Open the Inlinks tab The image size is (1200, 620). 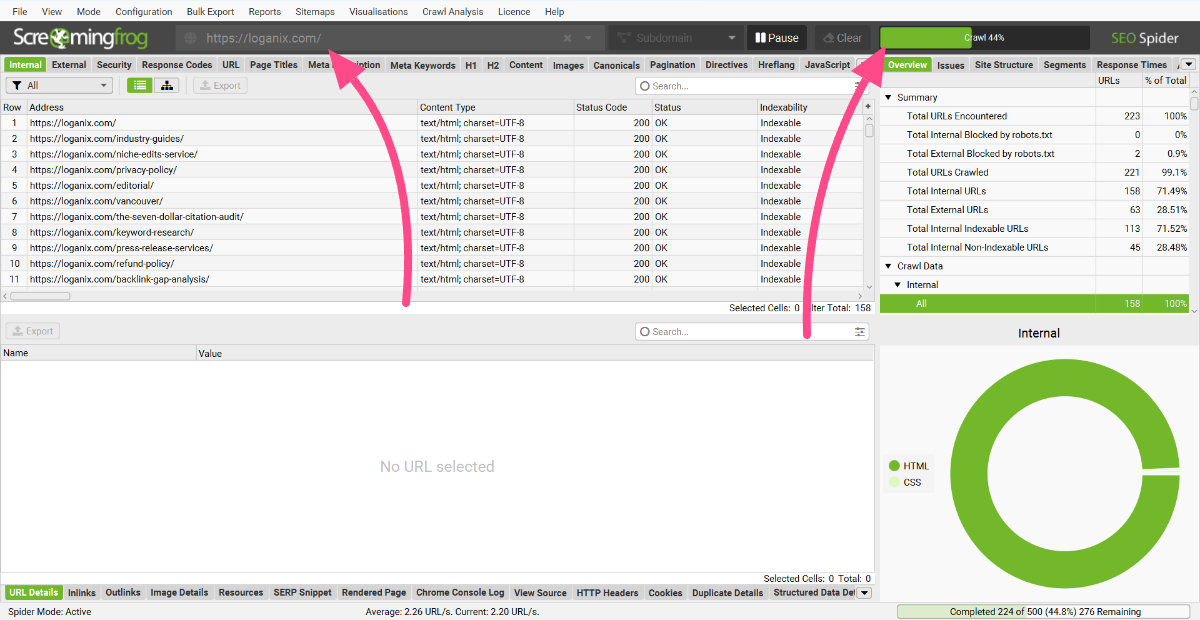[x=82, y=593]
